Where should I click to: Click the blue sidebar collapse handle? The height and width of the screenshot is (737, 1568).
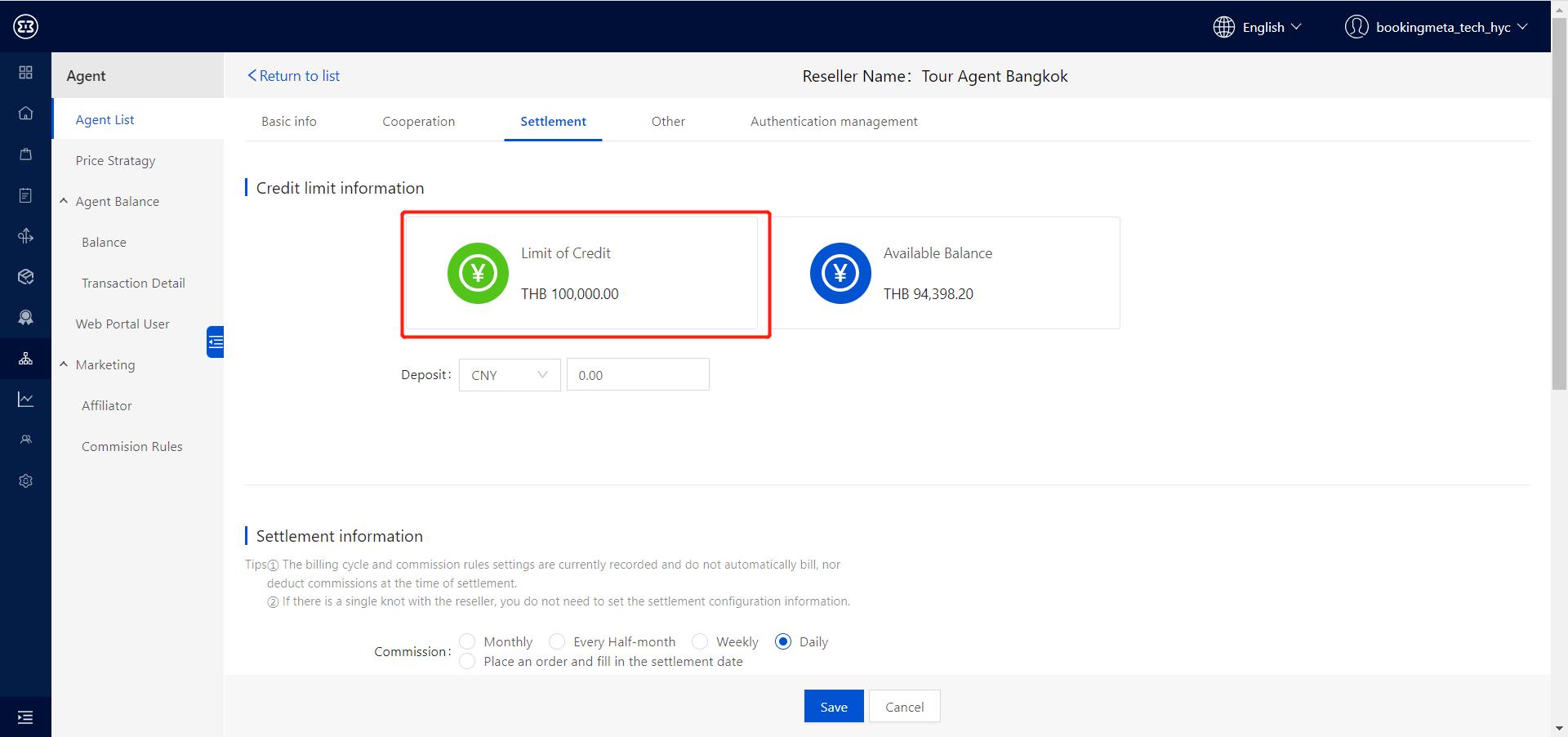[216, 342]
